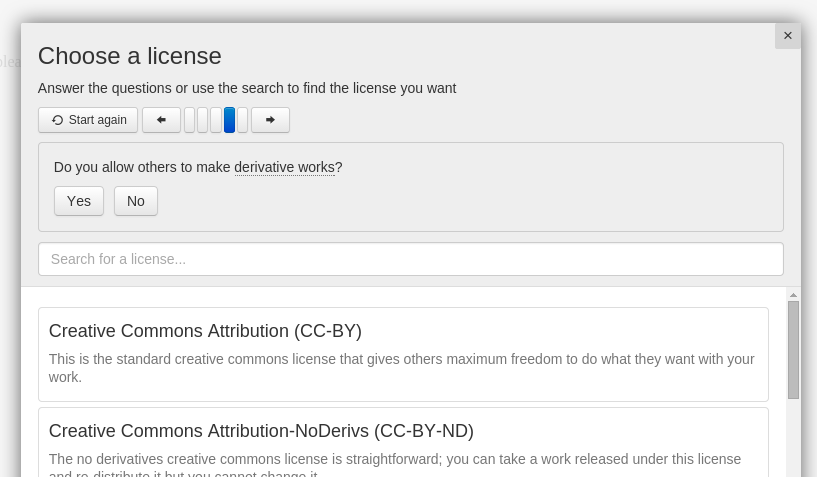The image size is (817, 477).
Task: Select the third question step indicator
Action: point(216,120)
